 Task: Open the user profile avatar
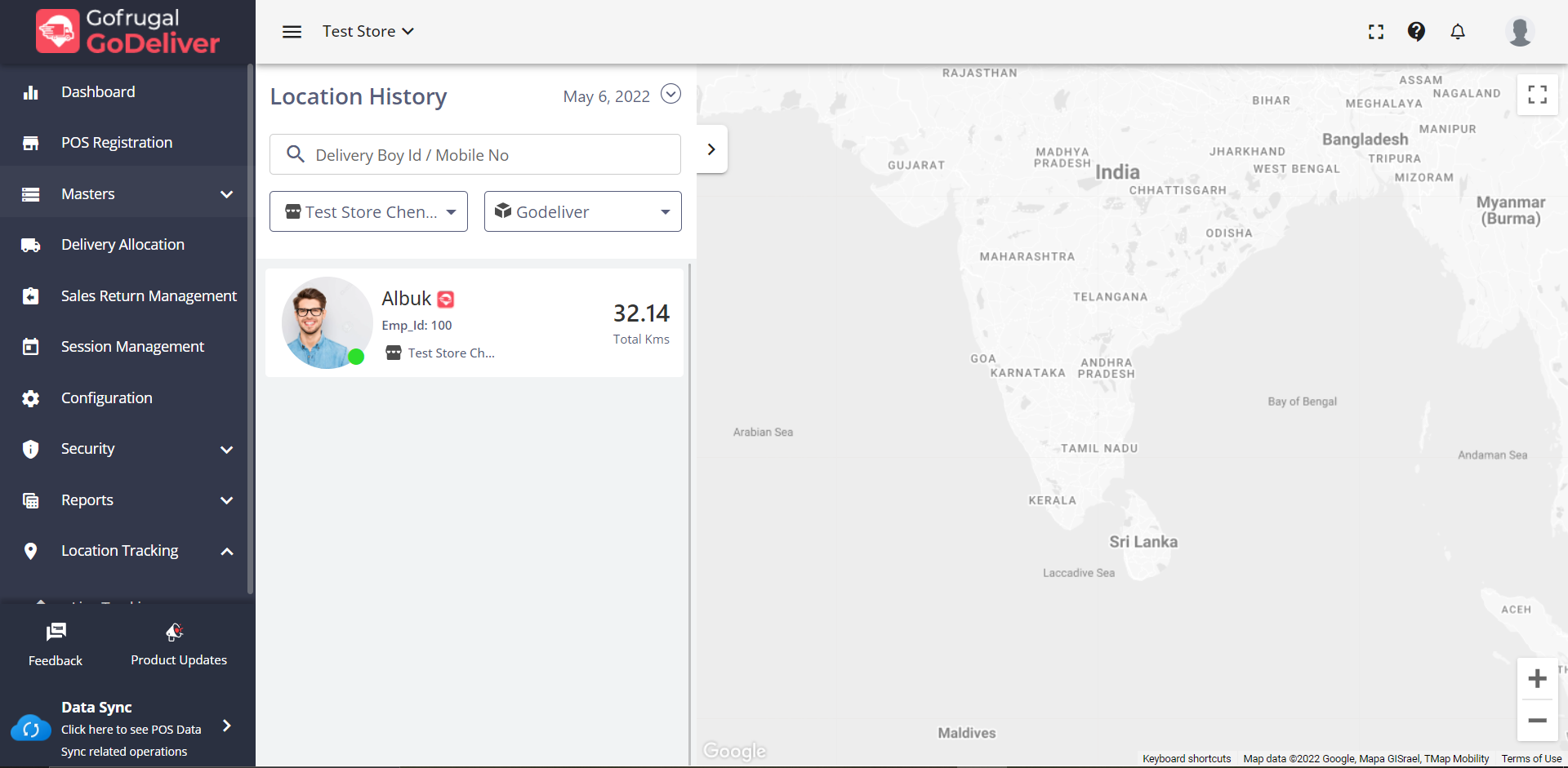[1520, 31]
